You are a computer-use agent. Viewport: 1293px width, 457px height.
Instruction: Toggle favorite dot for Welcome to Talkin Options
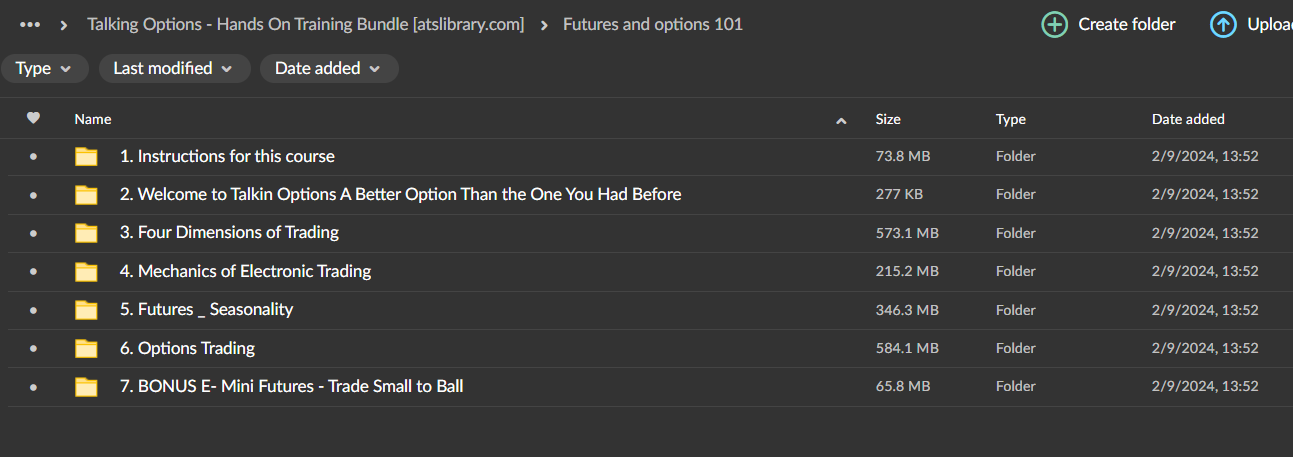click(33, 195)
